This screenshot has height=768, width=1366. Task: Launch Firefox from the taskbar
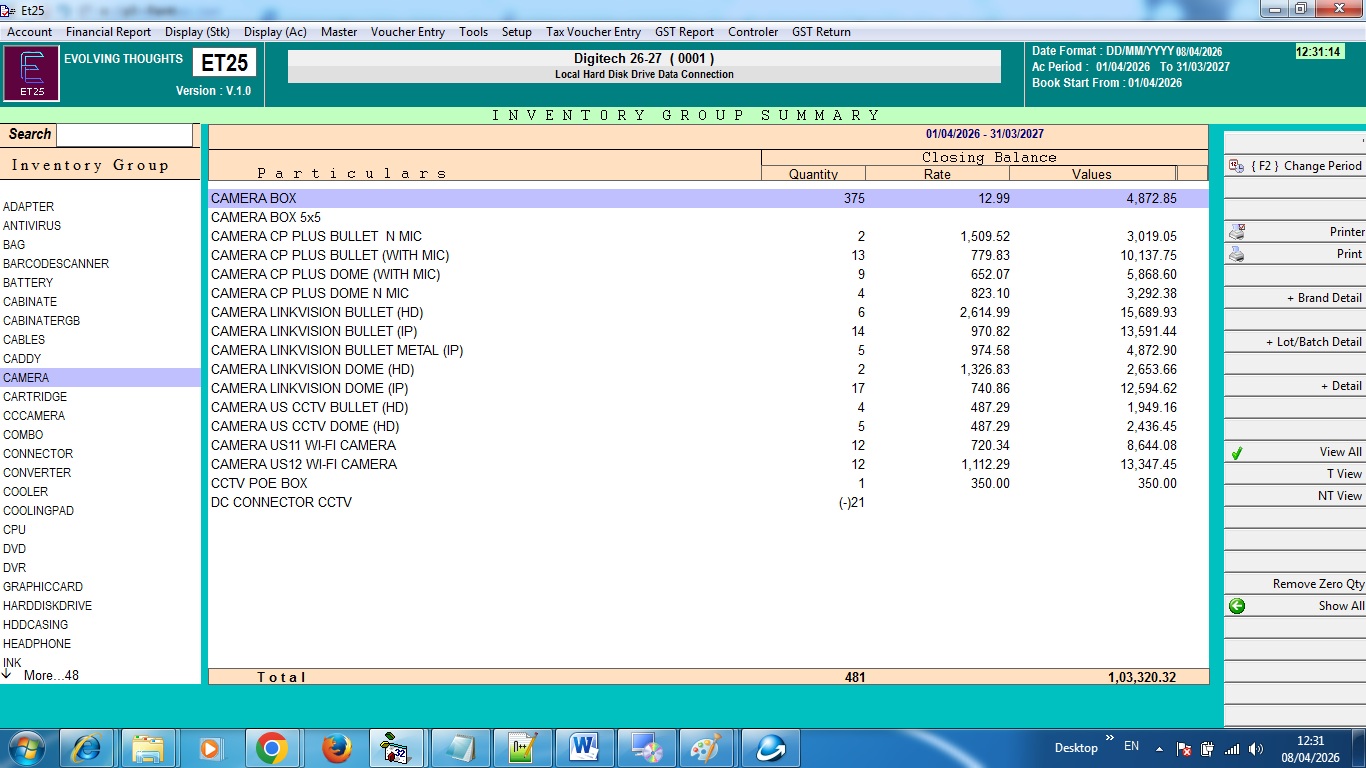click(x=336, y=748)
